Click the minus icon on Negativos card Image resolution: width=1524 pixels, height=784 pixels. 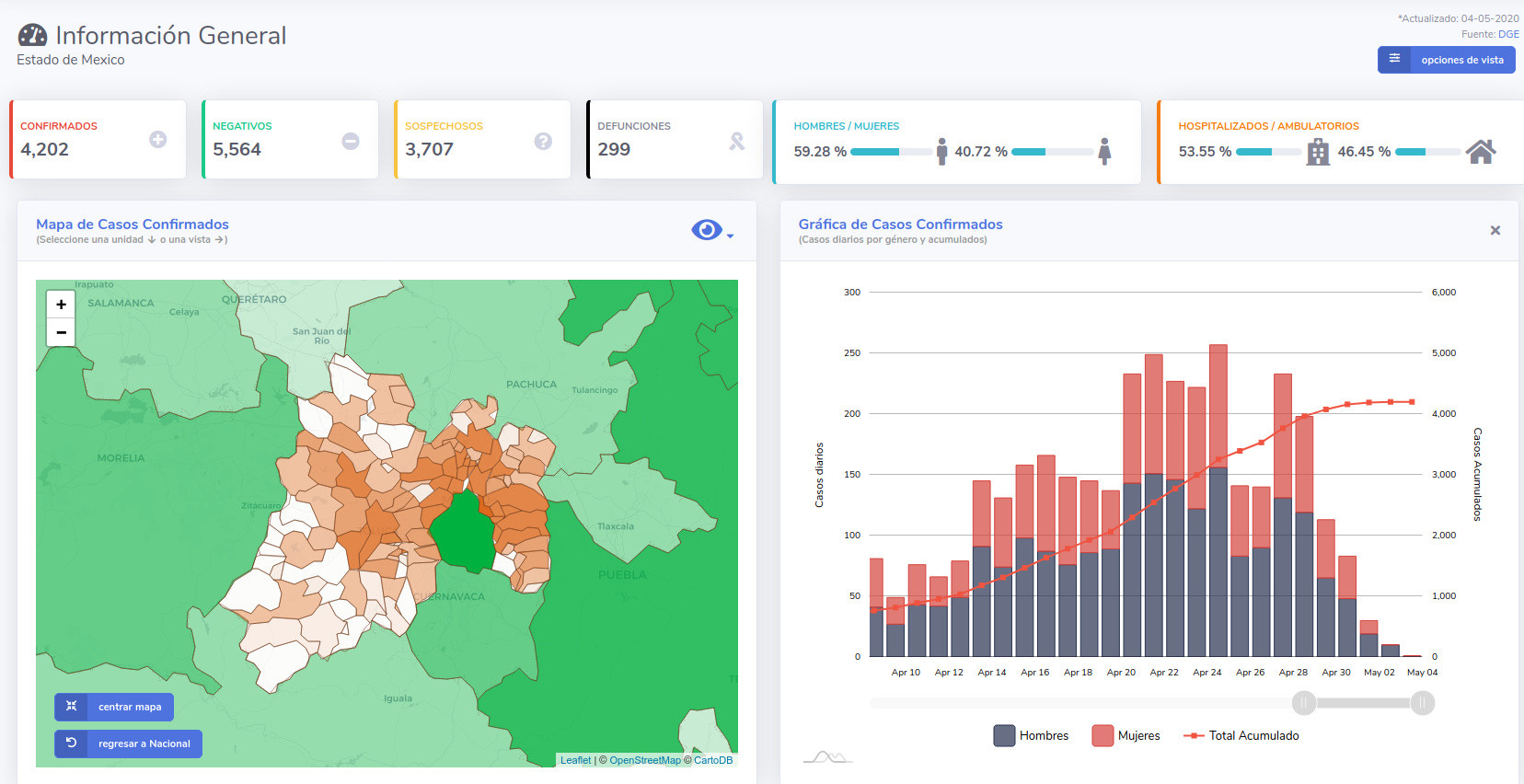(351, 141)
